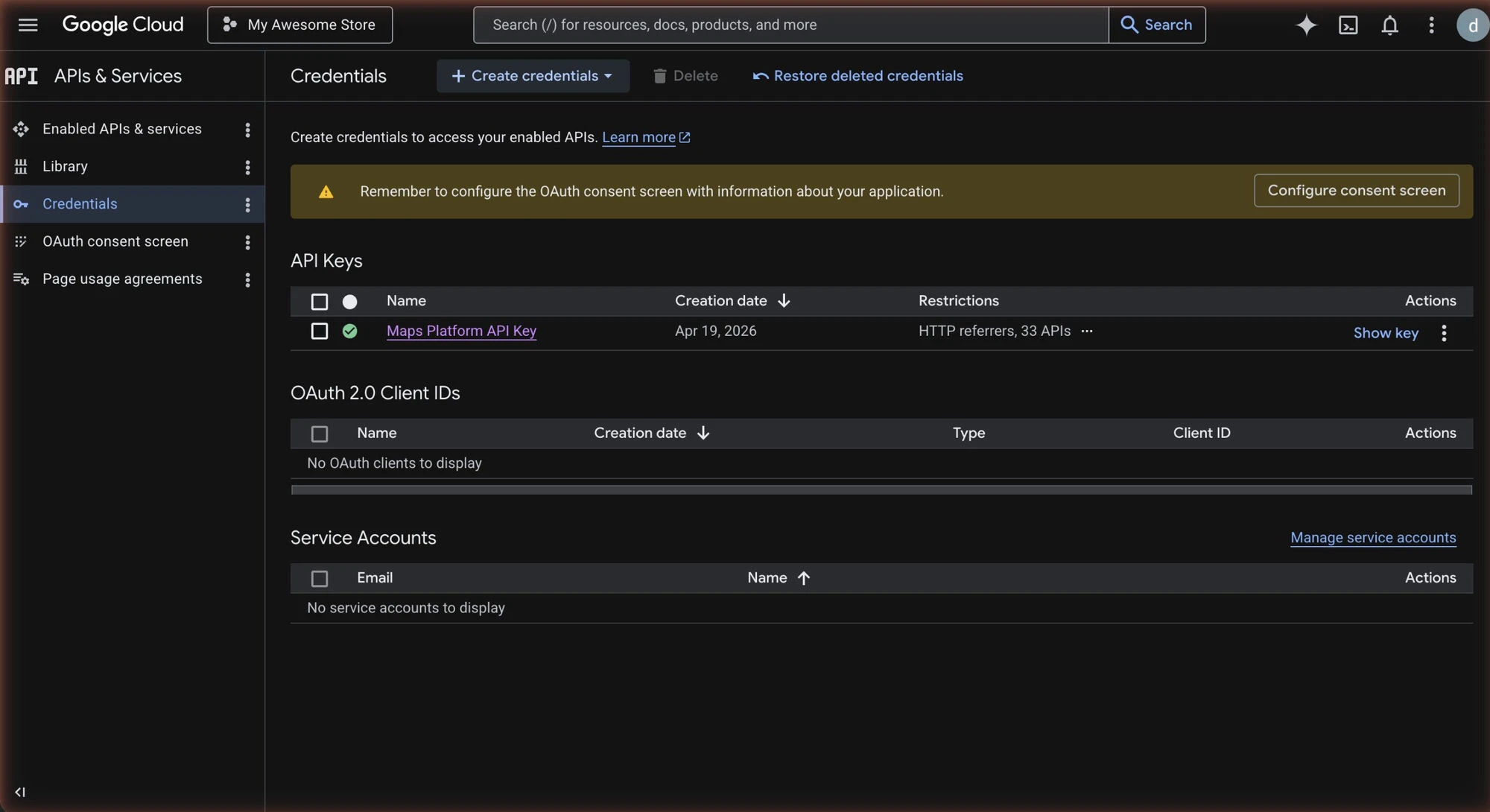The height and width of the screenshot is (812, 1490).
Task: Collapse the side navigation panel
Action: [x=20, y=792]
